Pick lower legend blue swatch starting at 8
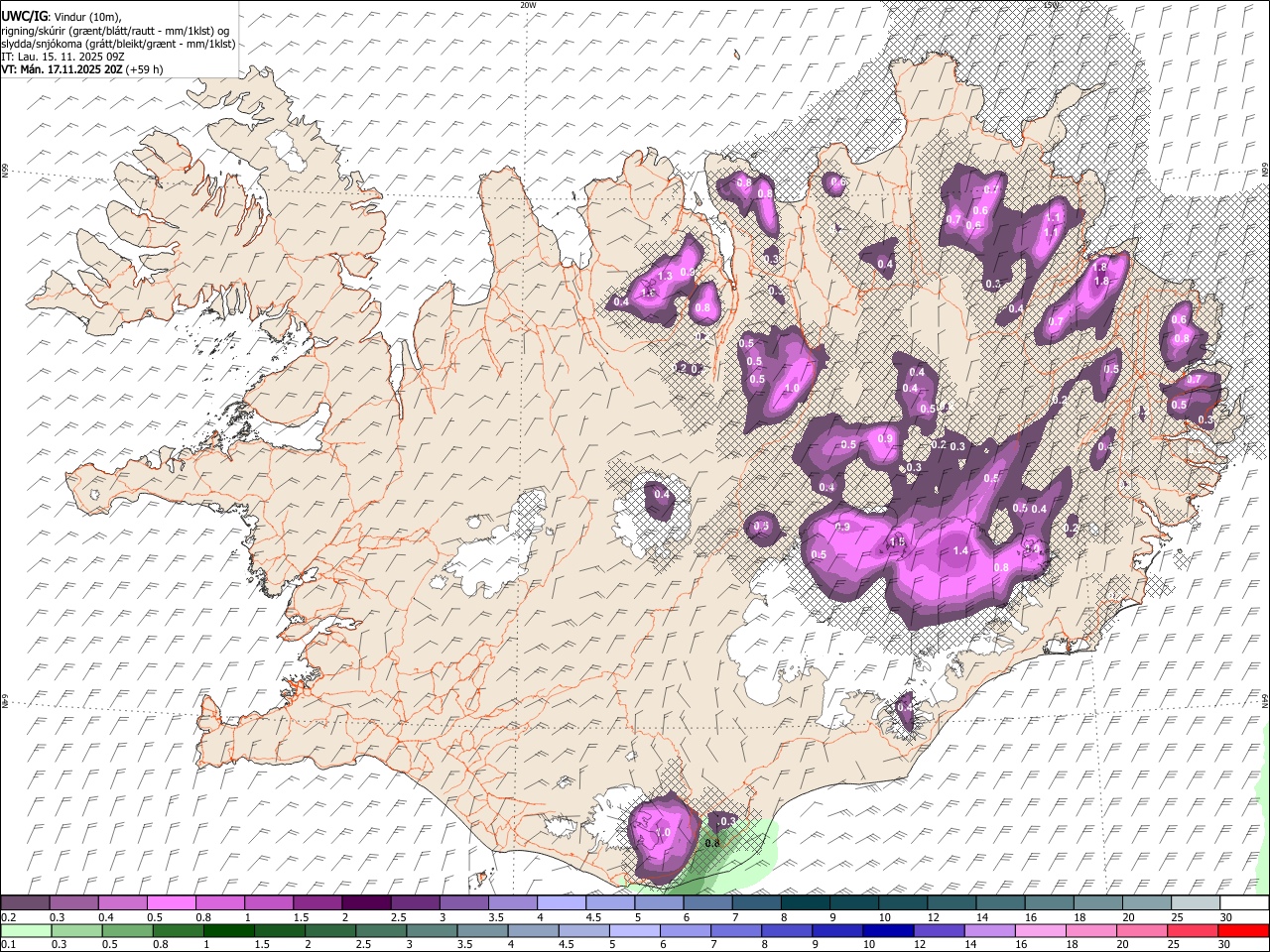1270x952 pixels. click(787, 930)
